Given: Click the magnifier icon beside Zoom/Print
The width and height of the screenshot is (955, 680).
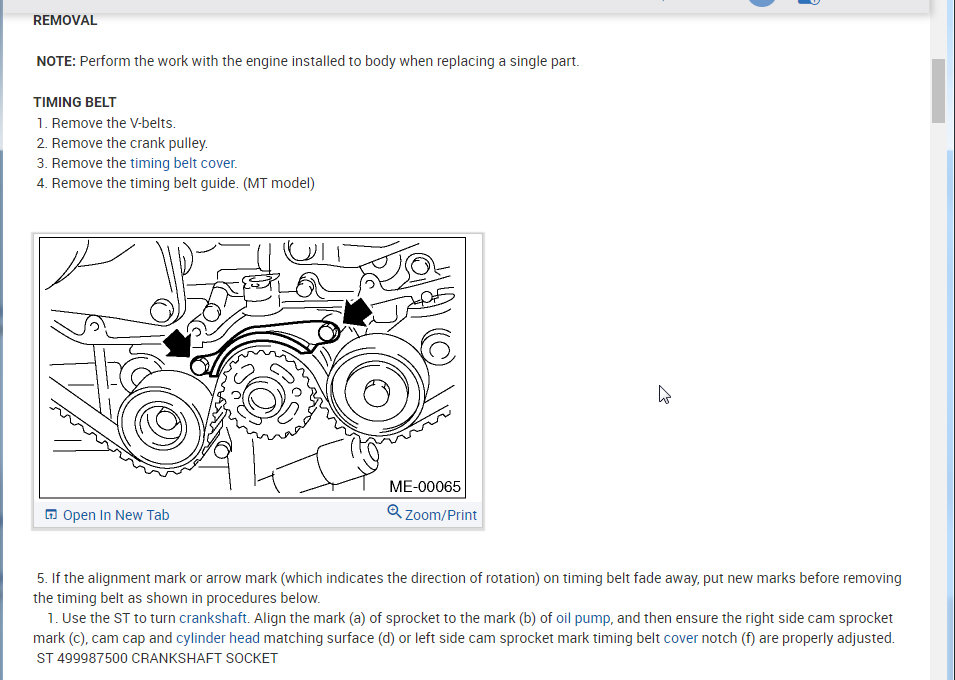Looking at the screenshot, I should [x=394, y=512].
